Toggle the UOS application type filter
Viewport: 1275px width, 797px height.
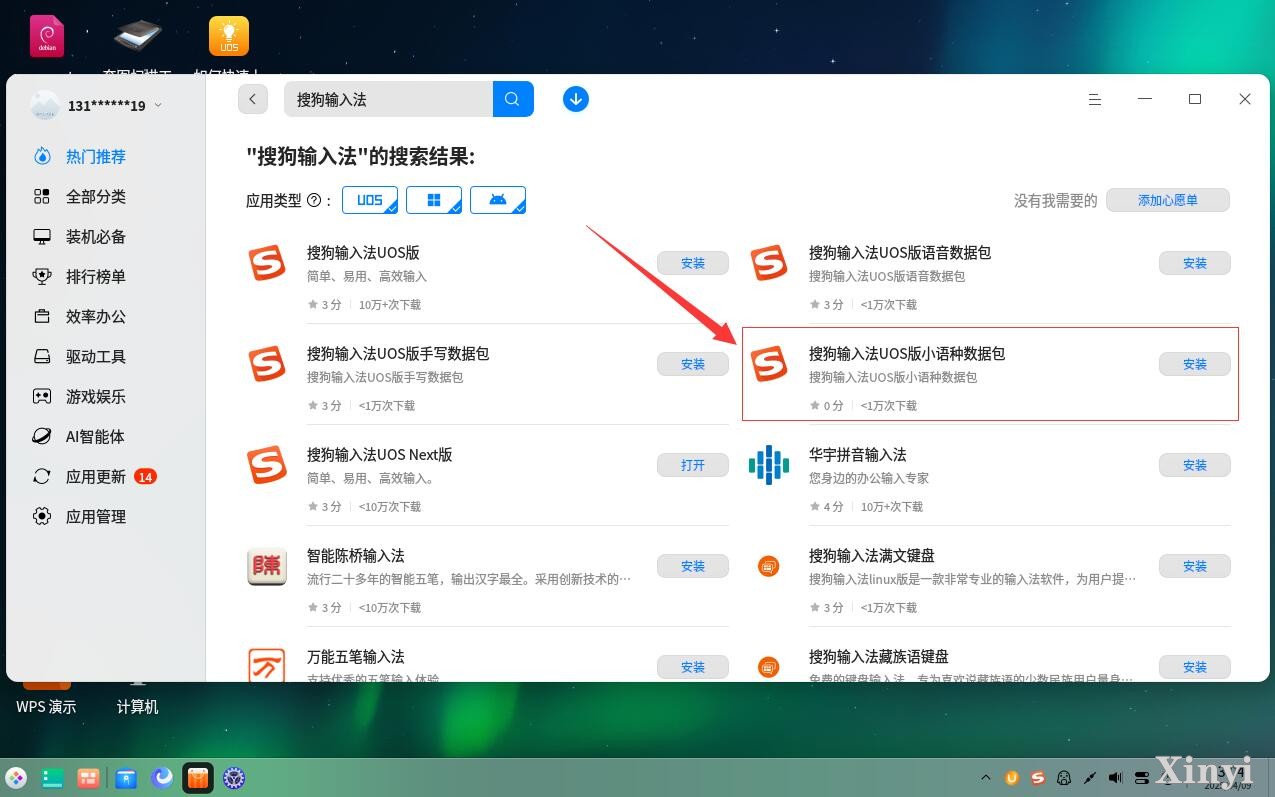coord(370,200)
